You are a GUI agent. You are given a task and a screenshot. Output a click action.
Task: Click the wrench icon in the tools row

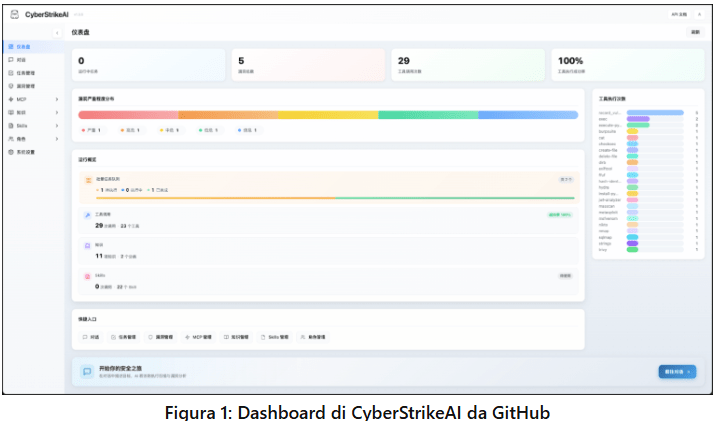[88, 215]
